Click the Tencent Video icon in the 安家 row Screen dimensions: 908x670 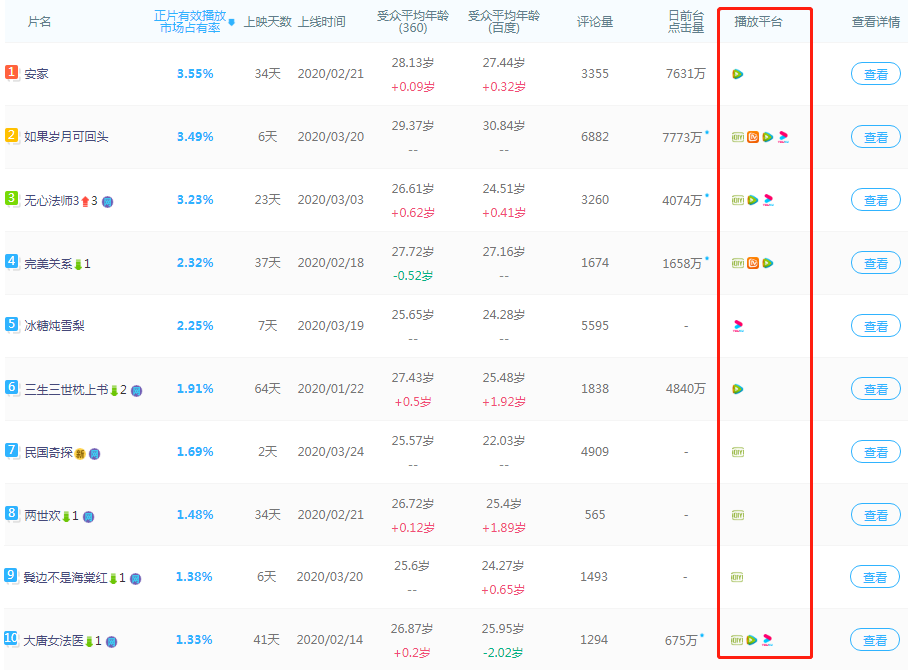coord(738,74)
